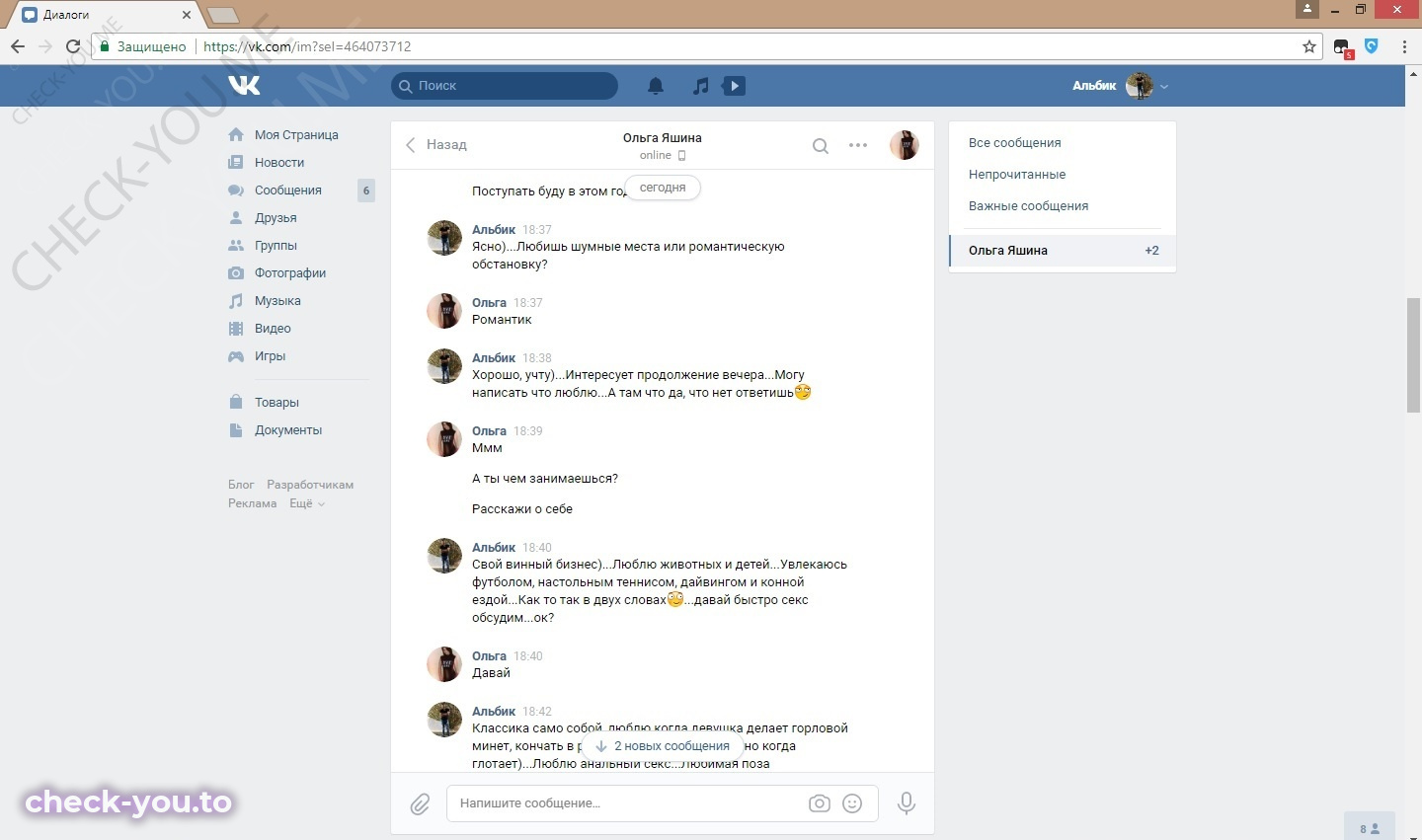Viewport: 1422px width, 840px height.
Task: Open Ольга Яшина name in chat header
Action: 663,138
